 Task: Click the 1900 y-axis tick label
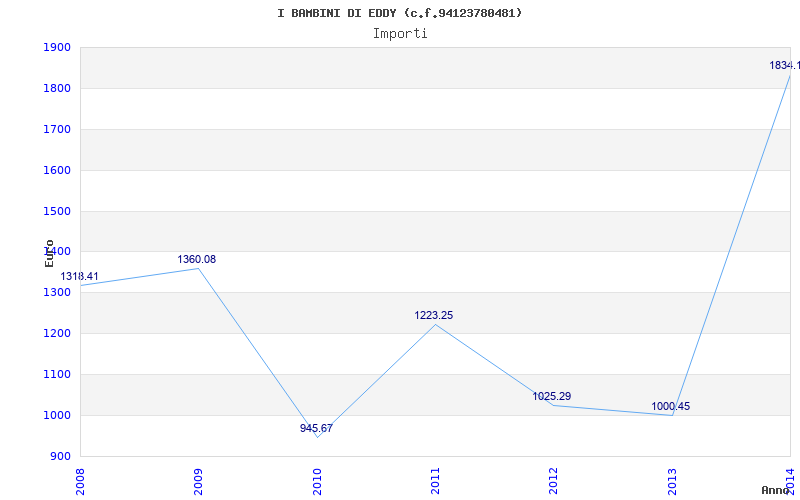[57, 47]
